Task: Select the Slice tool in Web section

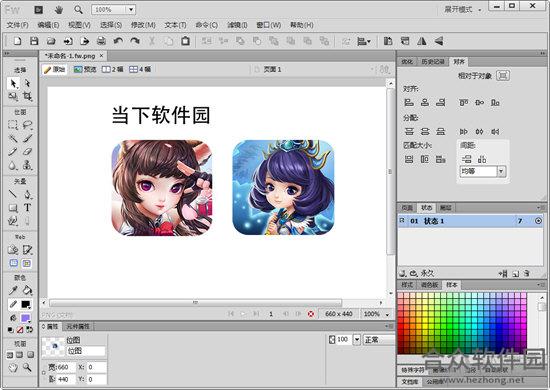Action: [27, 250]
